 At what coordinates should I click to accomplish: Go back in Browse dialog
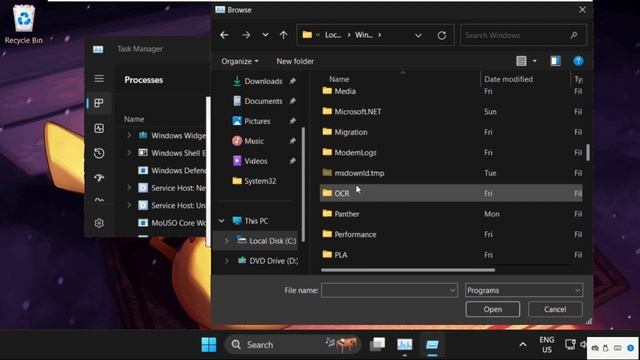point(224,35)
